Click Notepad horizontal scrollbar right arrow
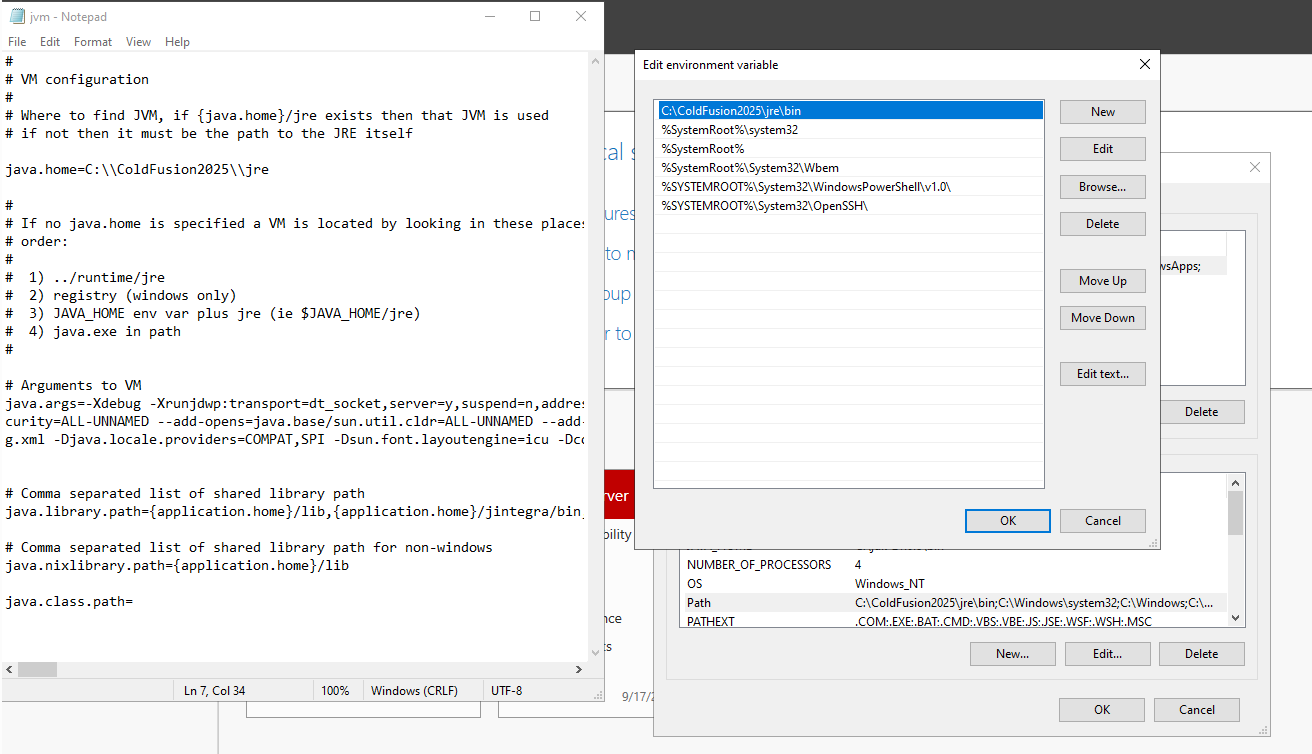Image resolution: width=1312 pixels, height=754 pixels. pos(578,670)
